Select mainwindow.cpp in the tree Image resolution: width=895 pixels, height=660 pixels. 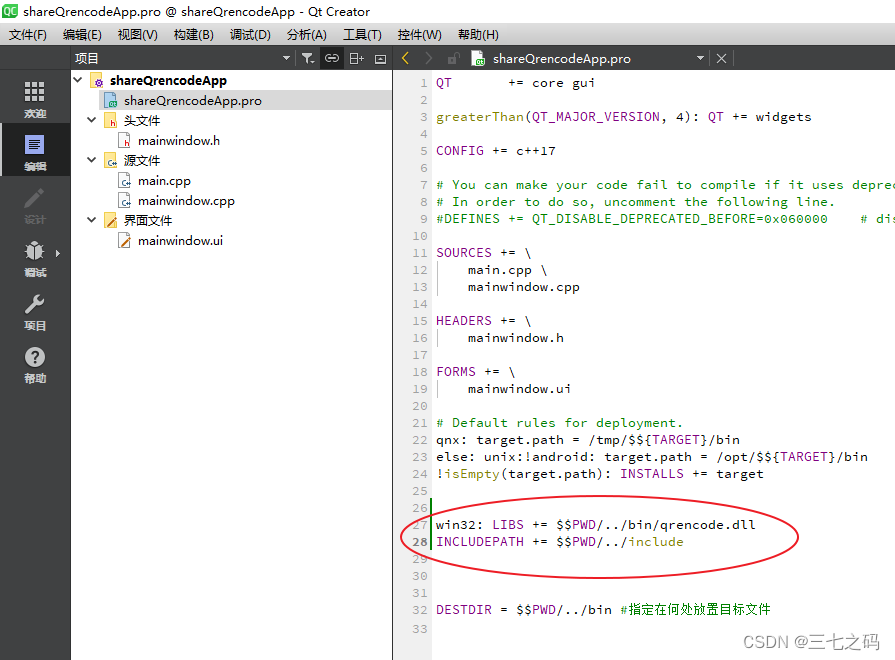click(186, 201)
